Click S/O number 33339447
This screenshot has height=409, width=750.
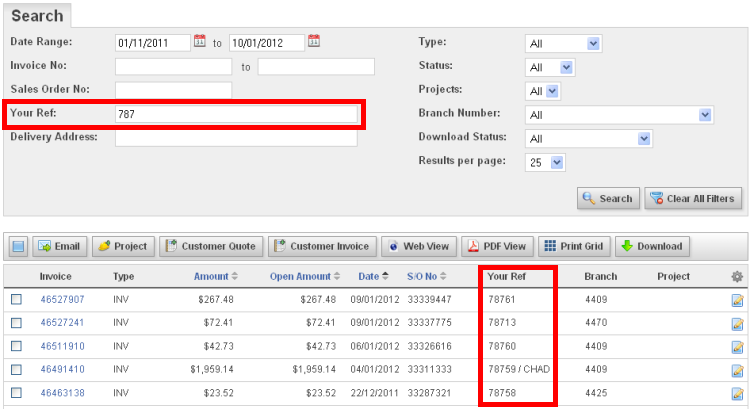tap(430, 299)
